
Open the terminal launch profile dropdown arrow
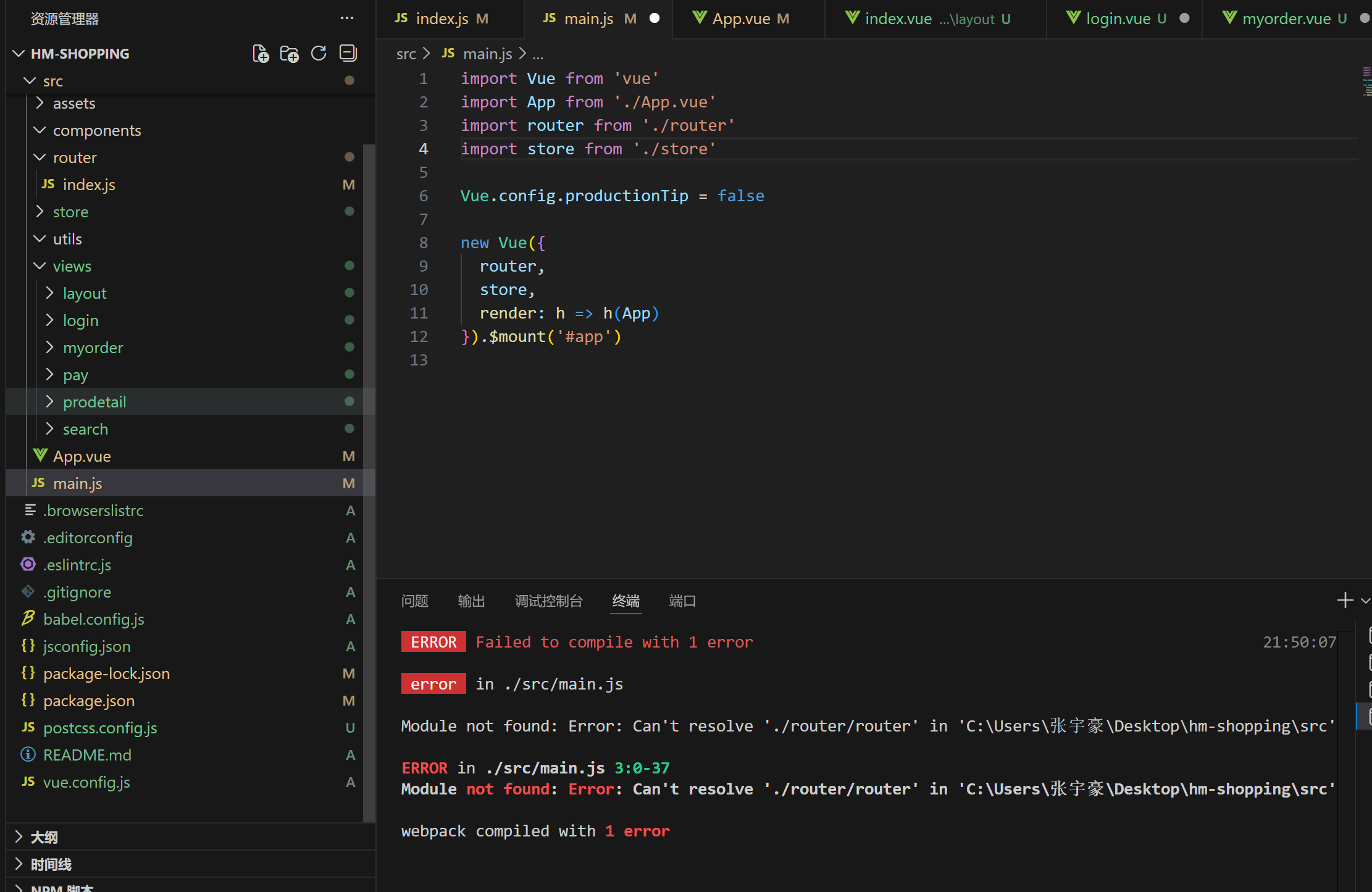point(1365,600)
